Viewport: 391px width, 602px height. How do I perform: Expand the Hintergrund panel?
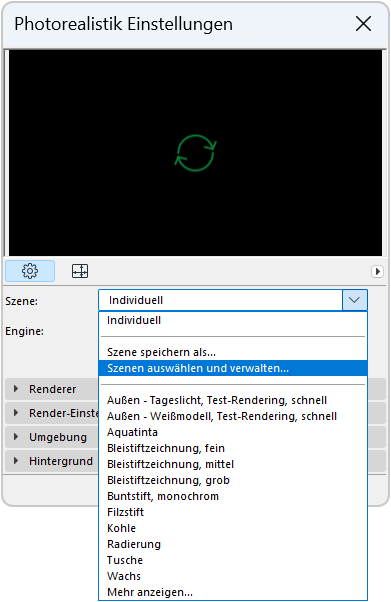pos(52,461)
